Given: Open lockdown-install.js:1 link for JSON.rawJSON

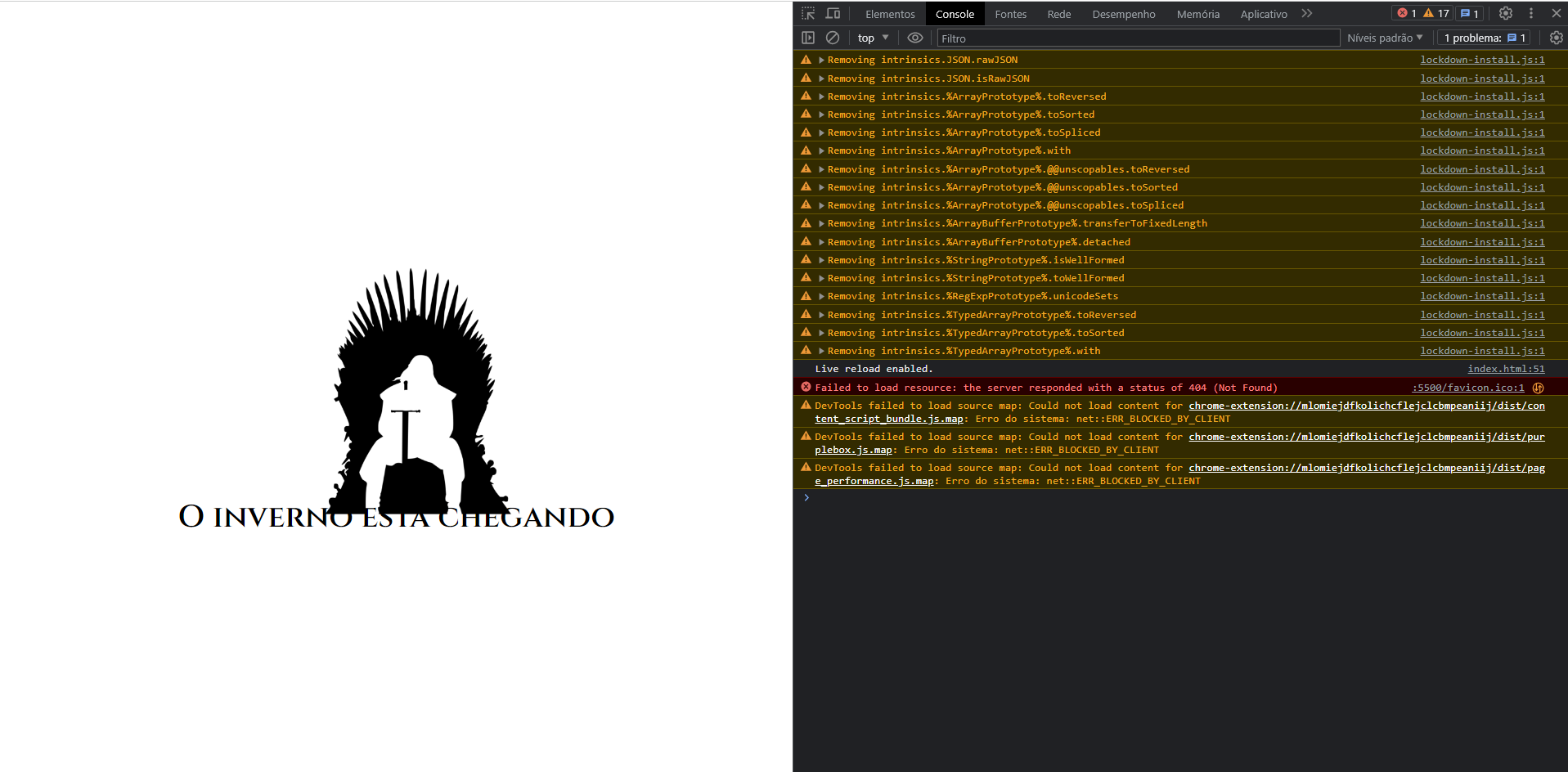Looking at the screenshot, I should 1482,60.
